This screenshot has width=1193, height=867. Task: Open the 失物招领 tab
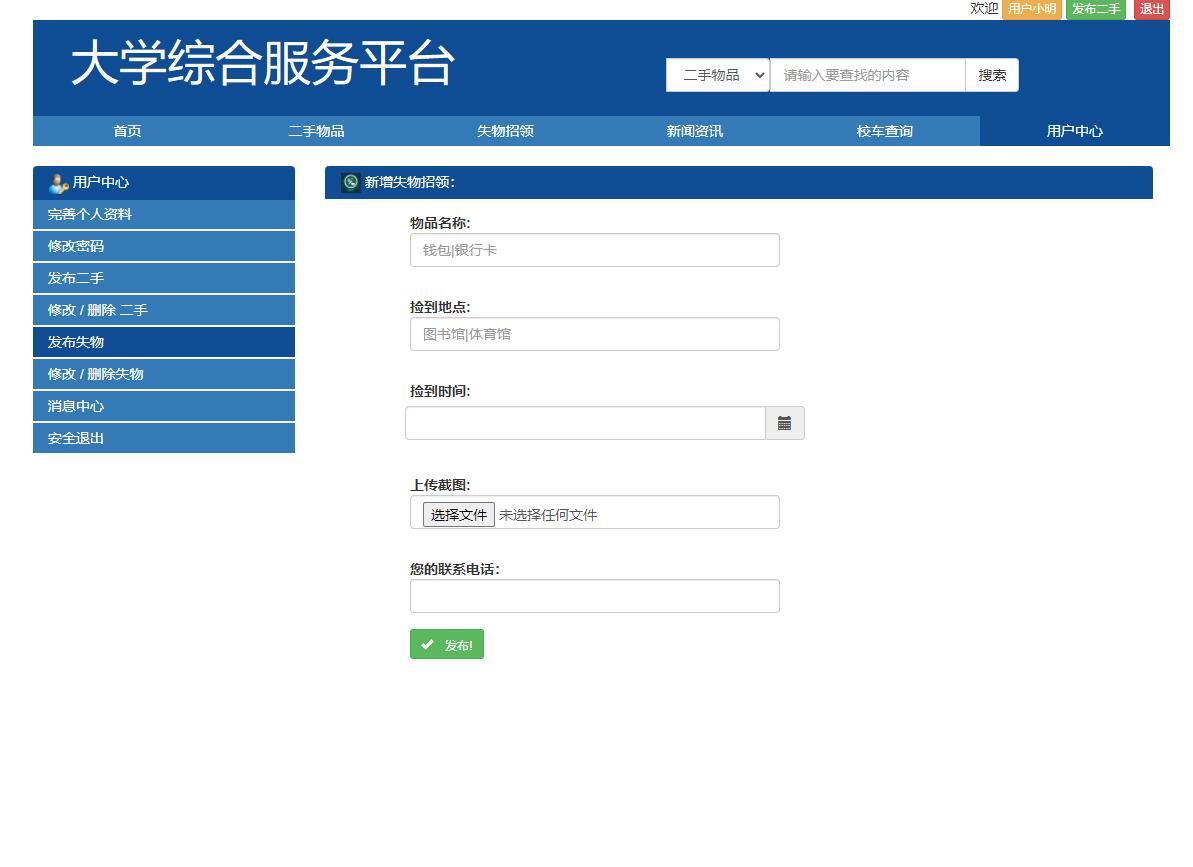505,131
